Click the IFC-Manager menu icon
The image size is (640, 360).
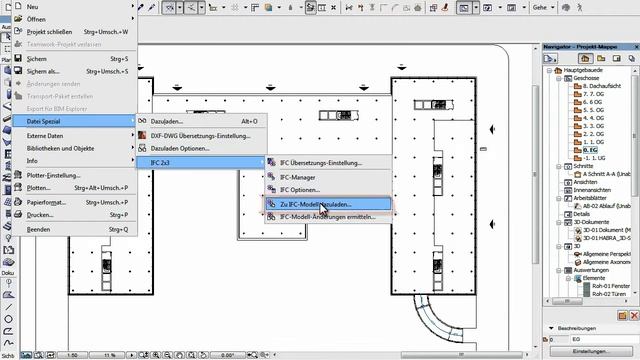tap(271, 177)
